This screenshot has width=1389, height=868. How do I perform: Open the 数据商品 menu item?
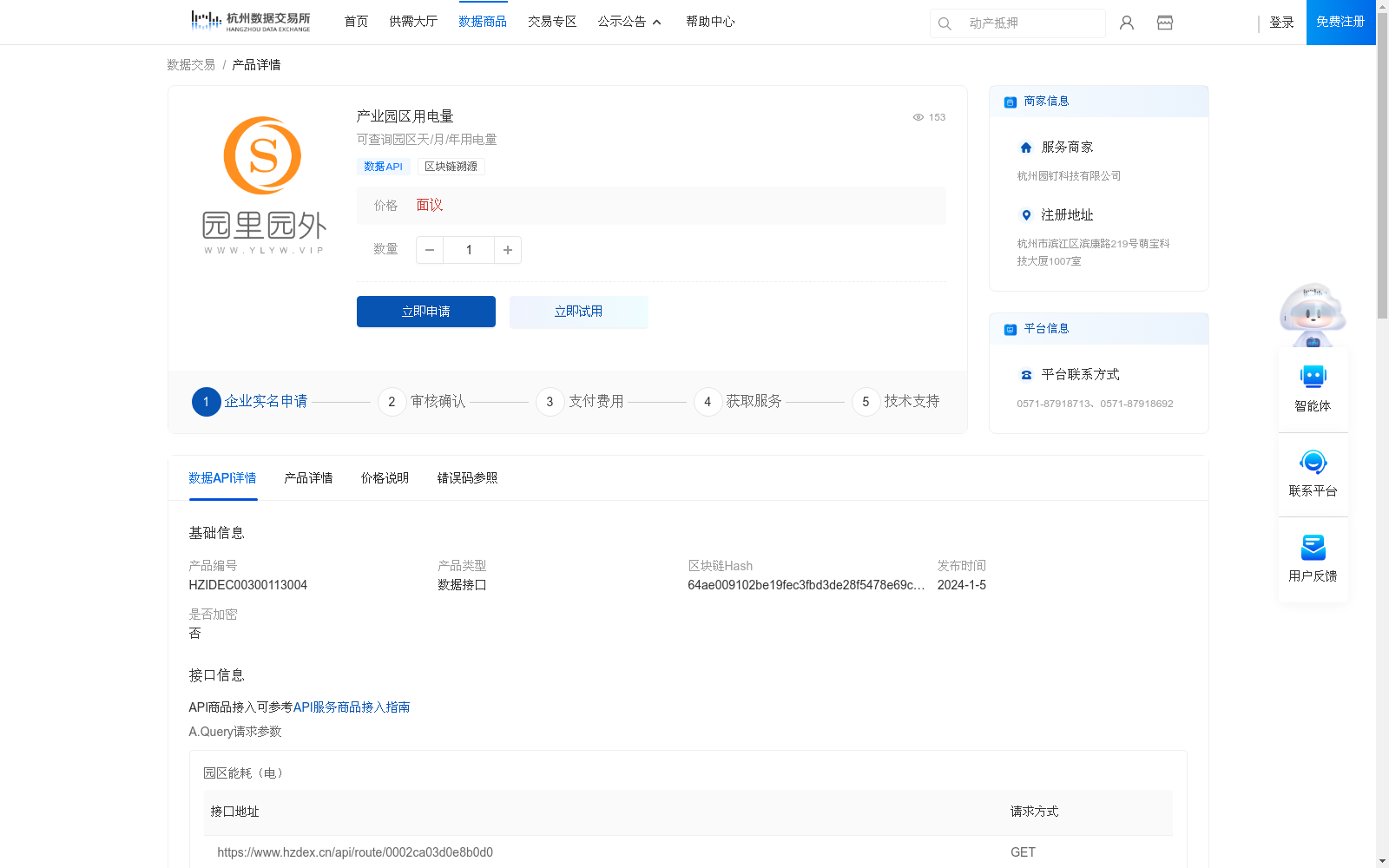pos(483,22)
